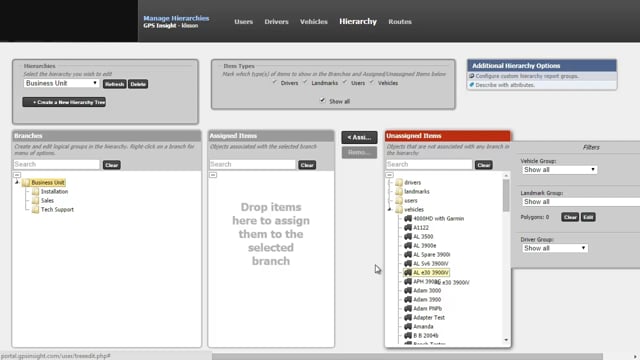Viewport: 640px width, 360px height.
Task: Click the landmarks folder icon
Action: (x=399, y=191)
